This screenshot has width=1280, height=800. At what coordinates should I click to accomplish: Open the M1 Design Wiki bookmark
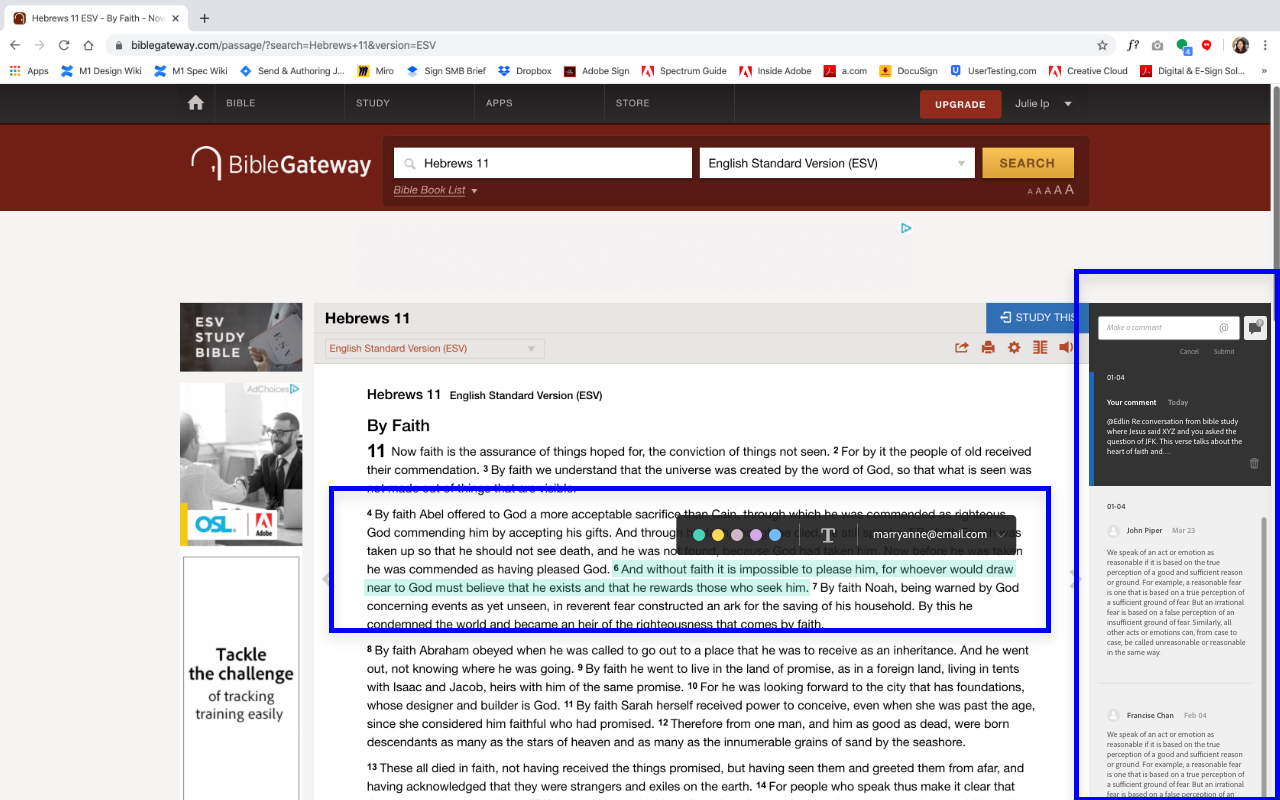pos(101,71)
